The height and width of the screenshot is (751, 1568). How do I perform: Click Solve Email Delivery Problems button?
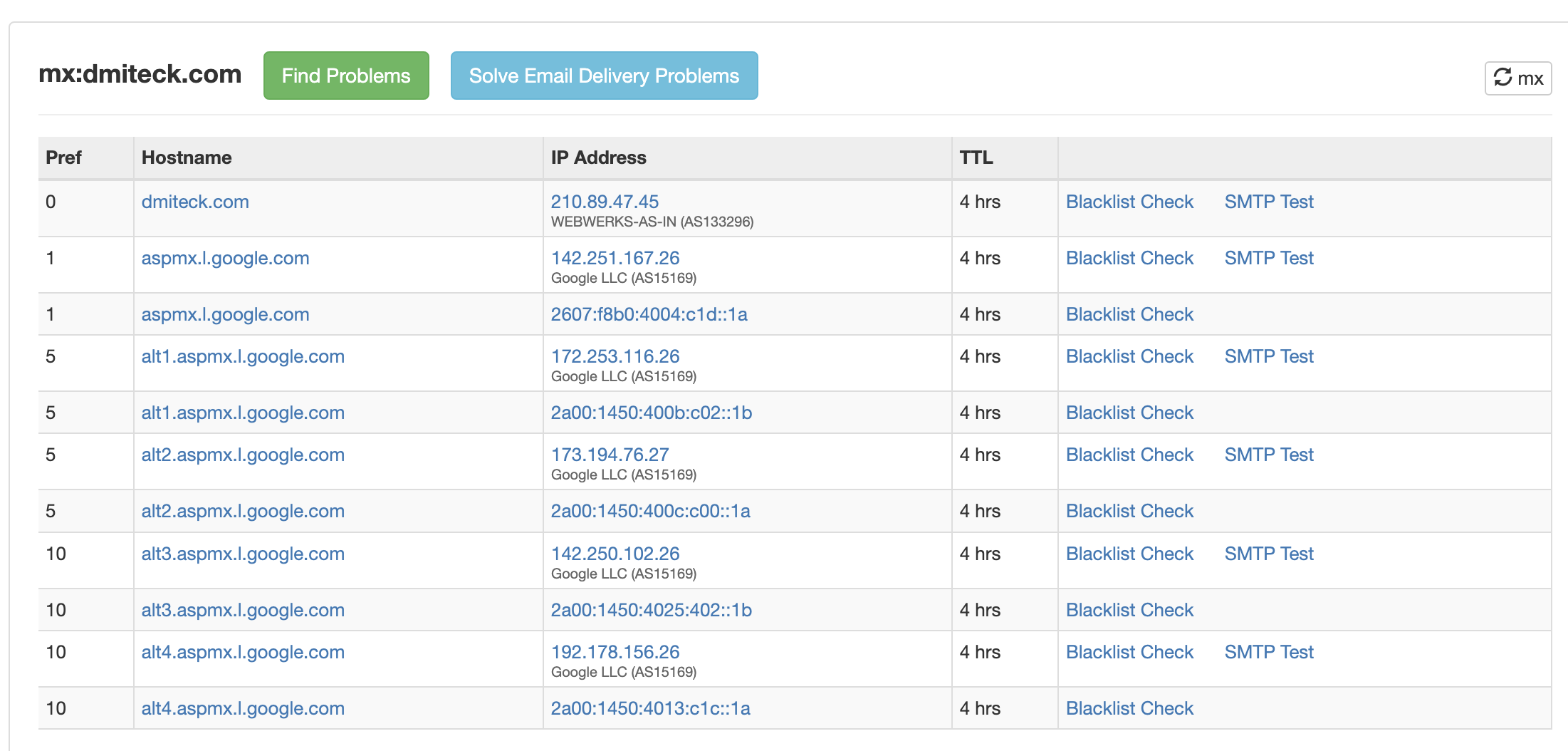[x=604, y=76]
